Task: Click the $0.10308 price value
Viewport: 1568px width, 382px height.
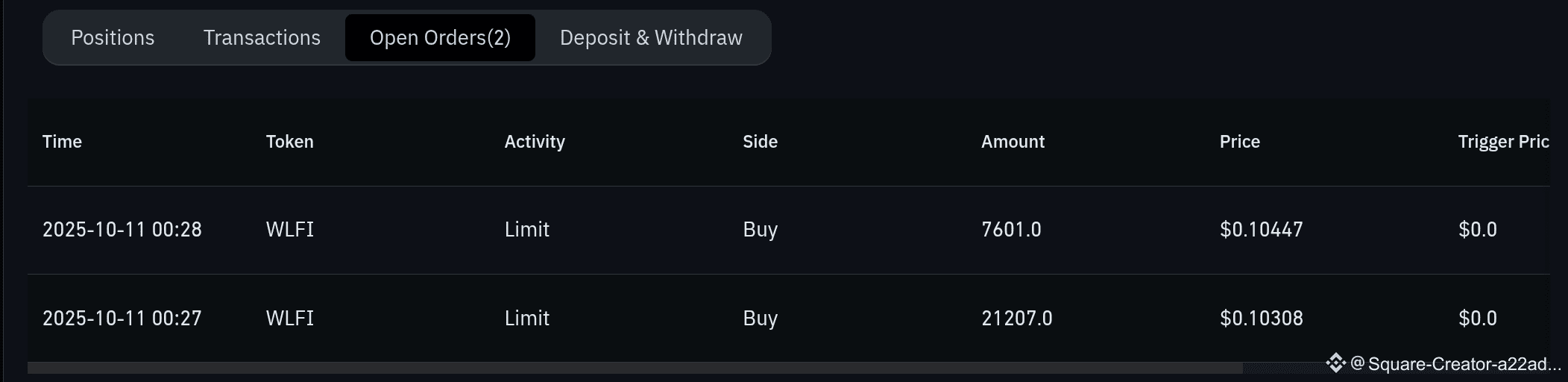Action: click(x=1261, y=319)
